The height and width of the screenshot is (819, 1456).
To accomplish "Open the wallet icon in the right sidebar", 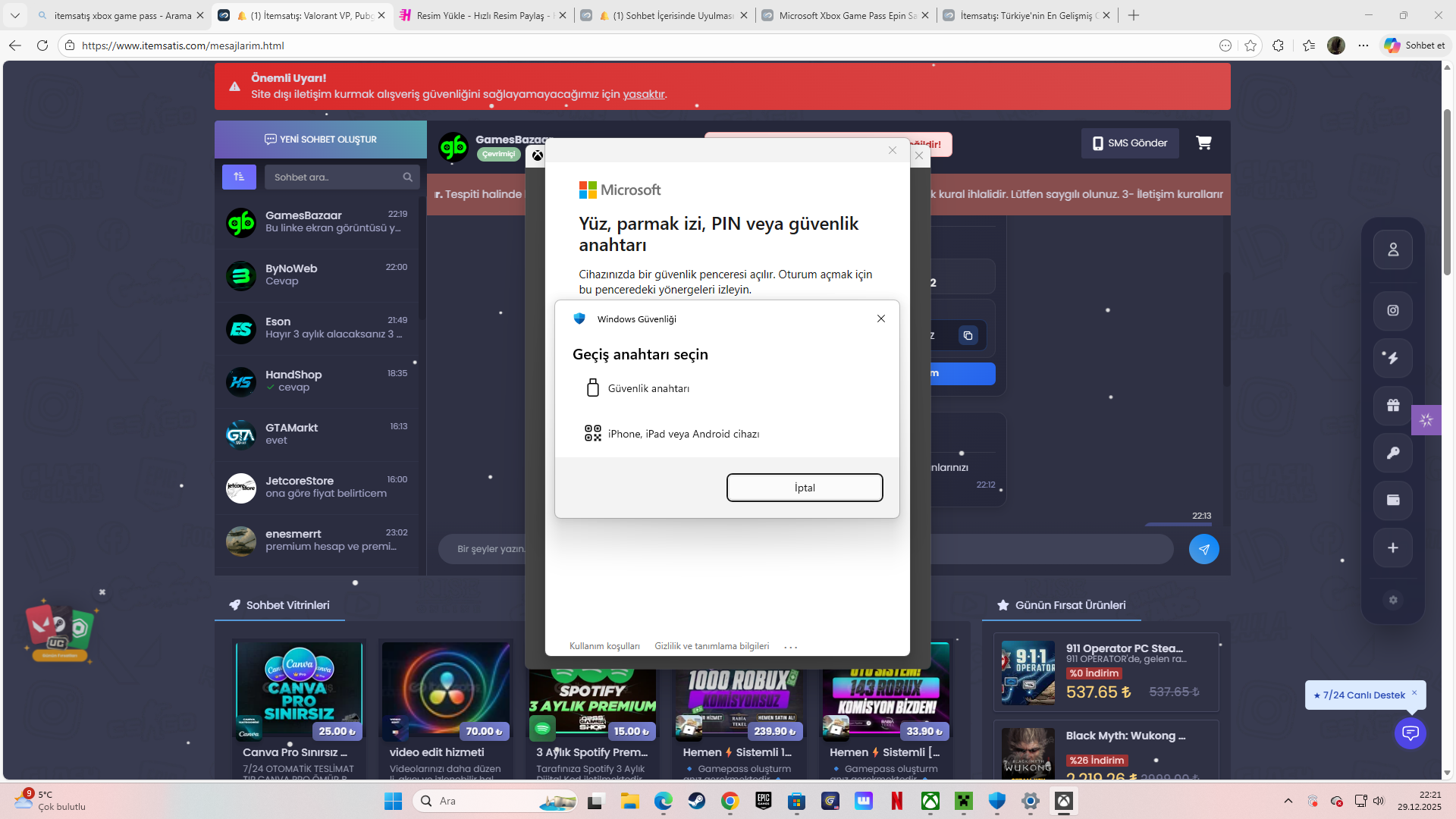I will coord(1393,500).
